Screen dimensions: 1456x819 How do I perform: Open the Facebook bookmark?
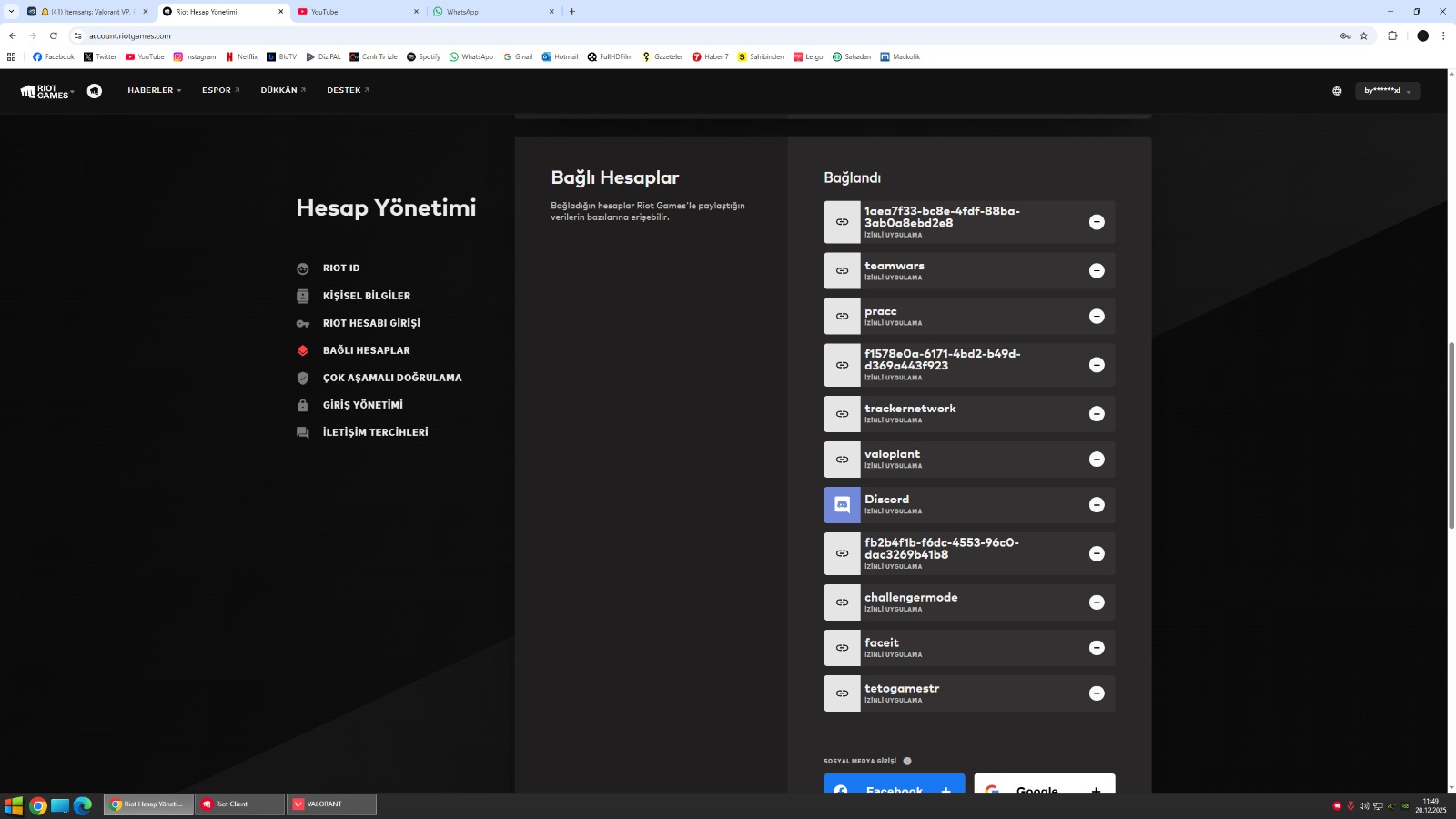click(x=54, y=56)
